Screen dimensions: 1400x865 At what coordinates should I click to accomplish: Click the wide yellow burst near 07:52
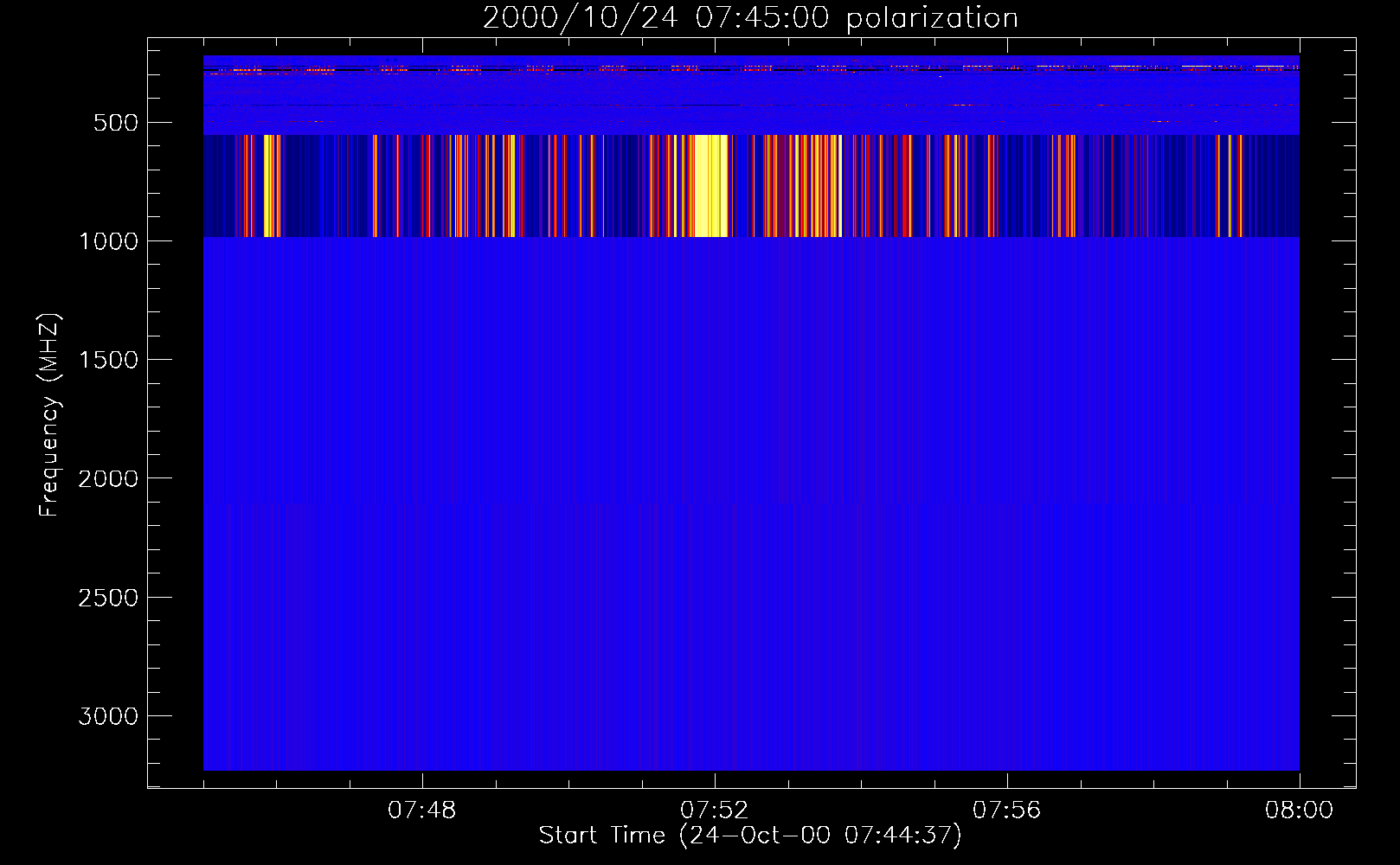(711, 186)
